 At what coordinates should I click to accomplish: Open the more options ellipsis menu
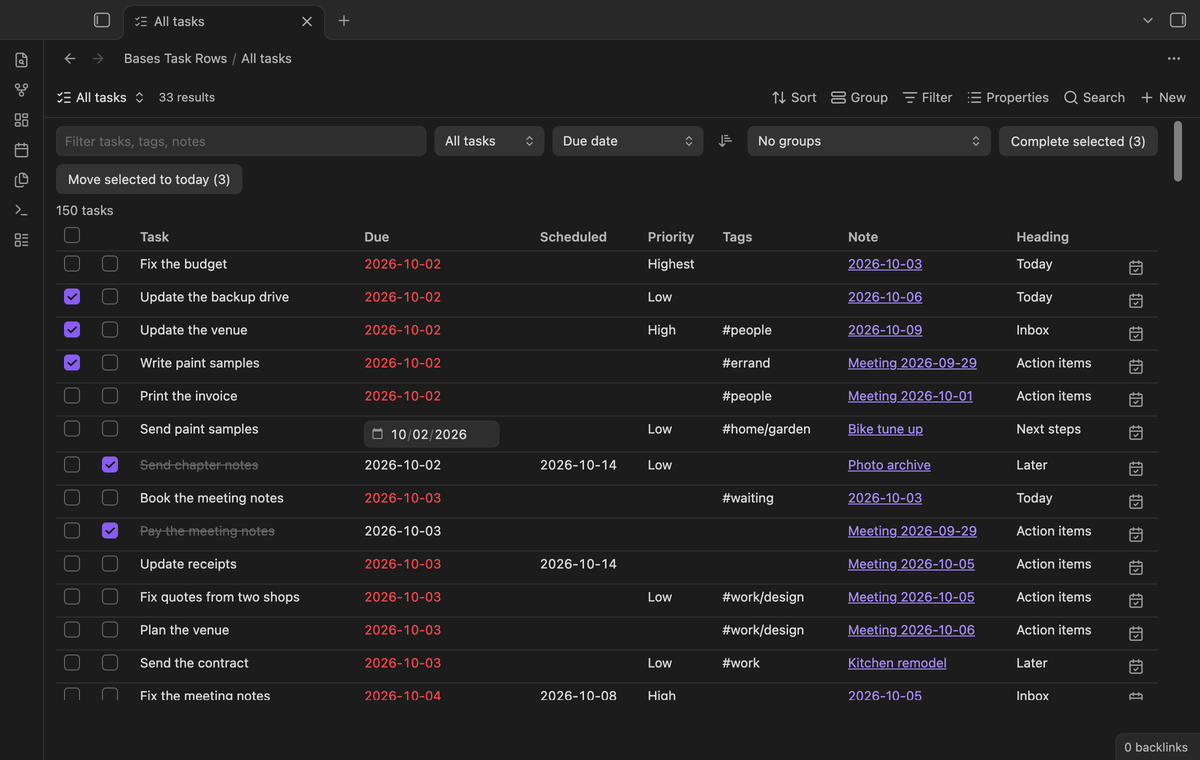coord(1174,59)
